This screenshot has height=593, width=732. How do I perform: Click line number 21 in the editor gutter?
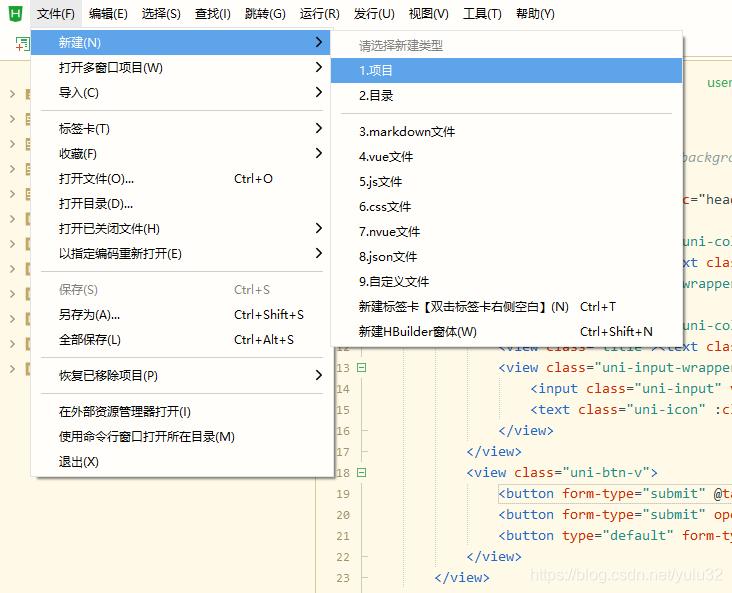[x=343, y=535]
